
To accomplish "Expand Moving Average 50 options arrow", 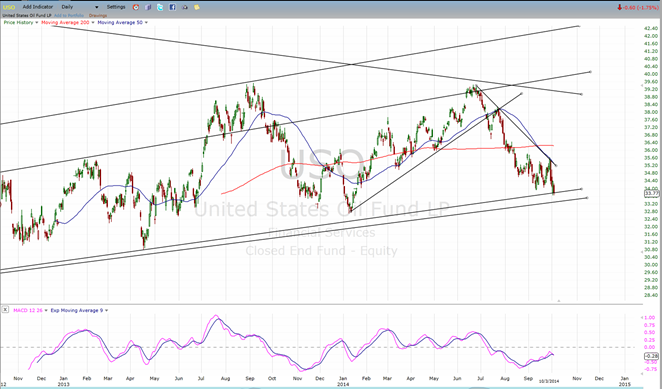I will click(146, 22).
